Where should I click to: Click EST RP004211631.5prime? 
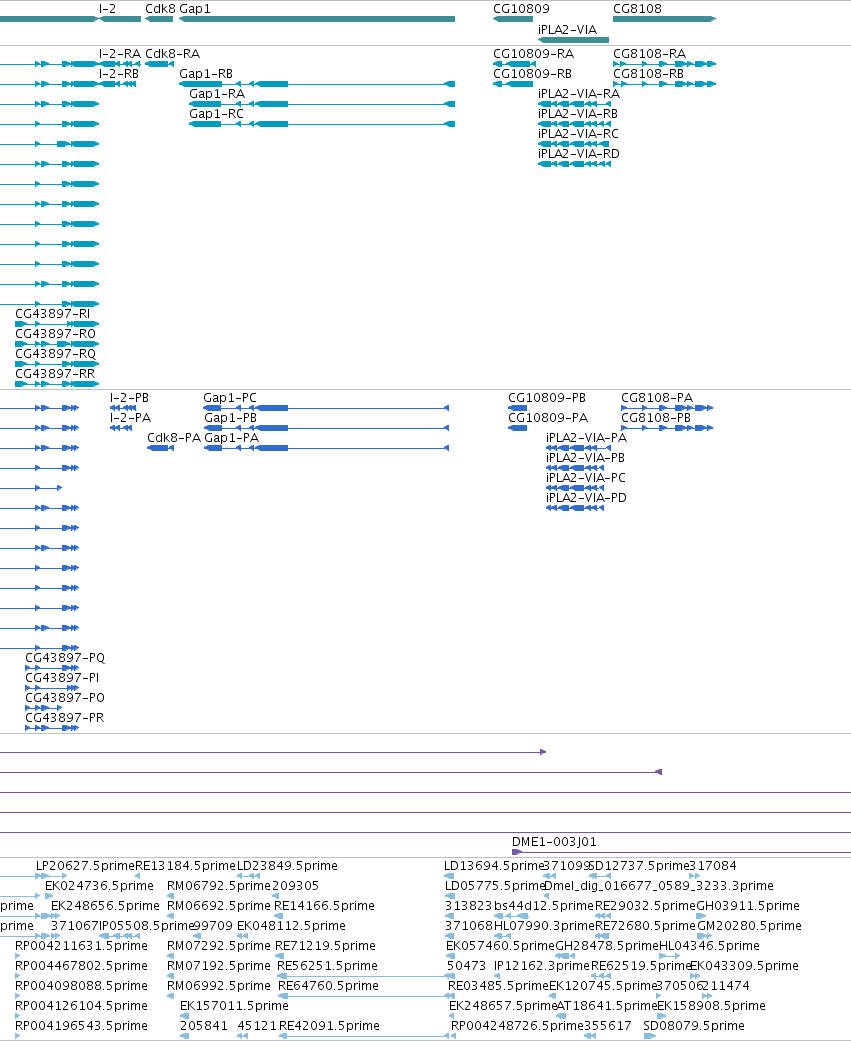click(x=81, y=945)
